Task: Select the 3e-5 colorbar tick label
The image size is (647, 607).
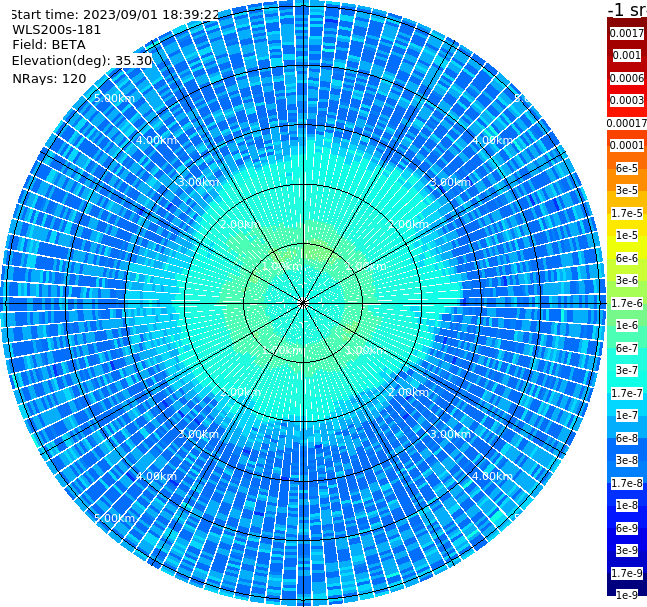Action: click(627, 190)
